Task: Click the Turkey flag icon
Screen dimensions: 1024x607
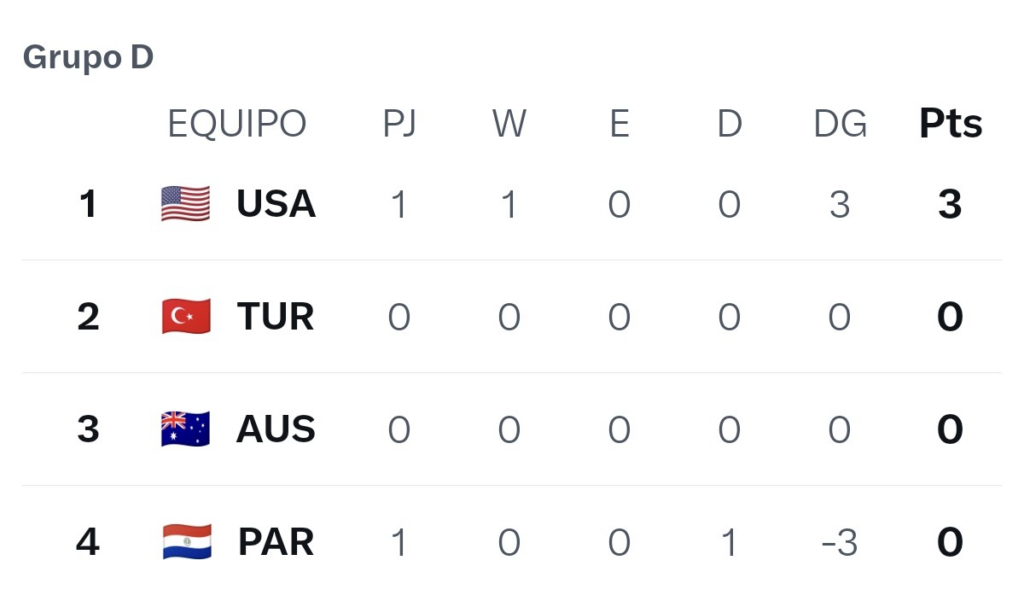Action: (x=186, y=316)
